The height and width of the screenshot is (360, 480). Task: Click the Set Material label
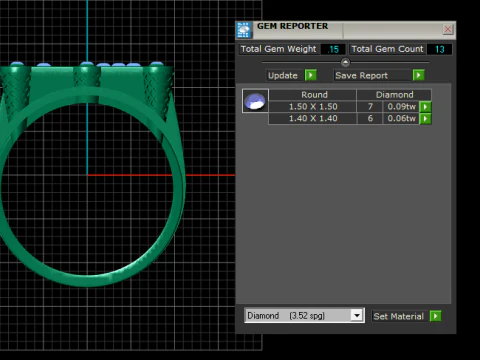398,316
